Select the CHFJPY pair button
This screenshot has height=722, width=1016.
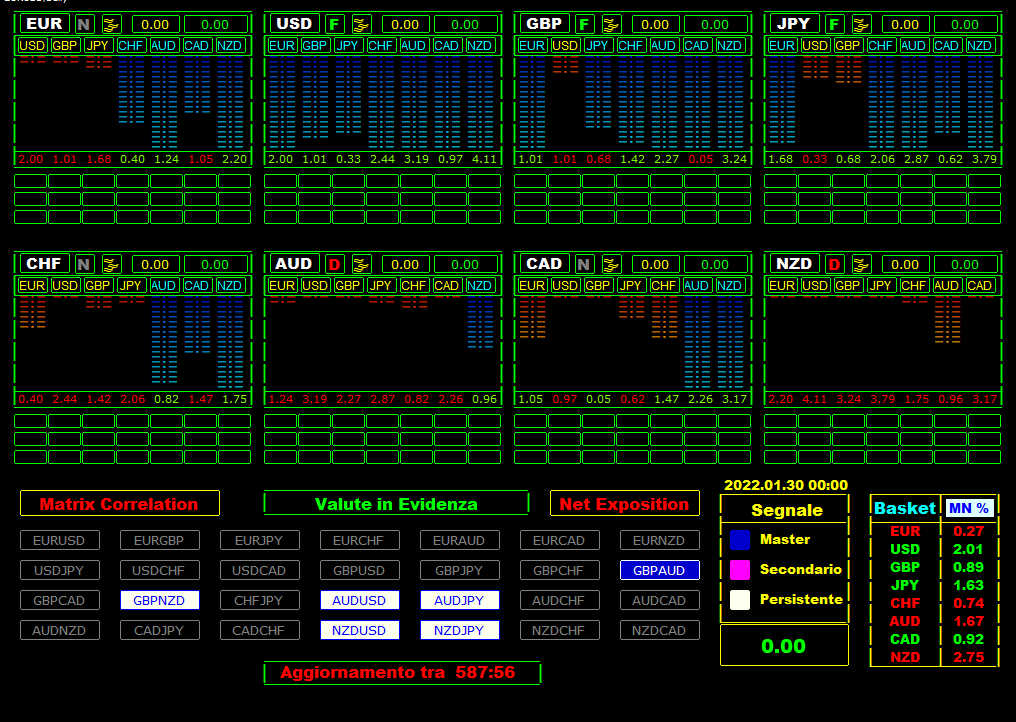(260, 600)
